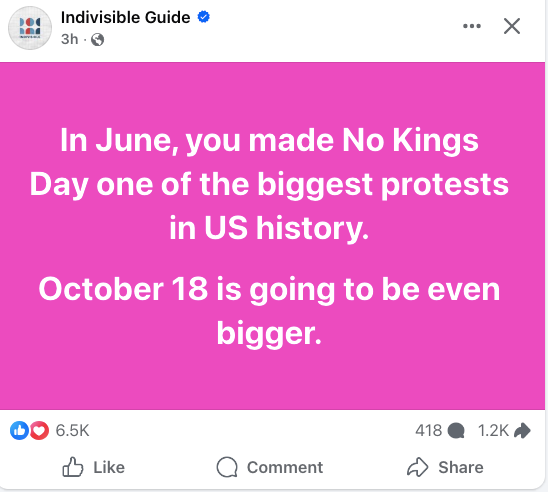The width and height of the screenshot is (548, 492).
Task: Click the blue thumbs-up reaction icon
Action: (x=19, y=430)
